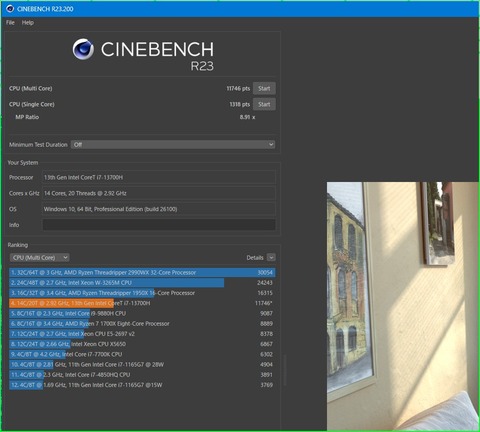Open the CPU (Multi Core) ranking dropdown

point(40,257)
